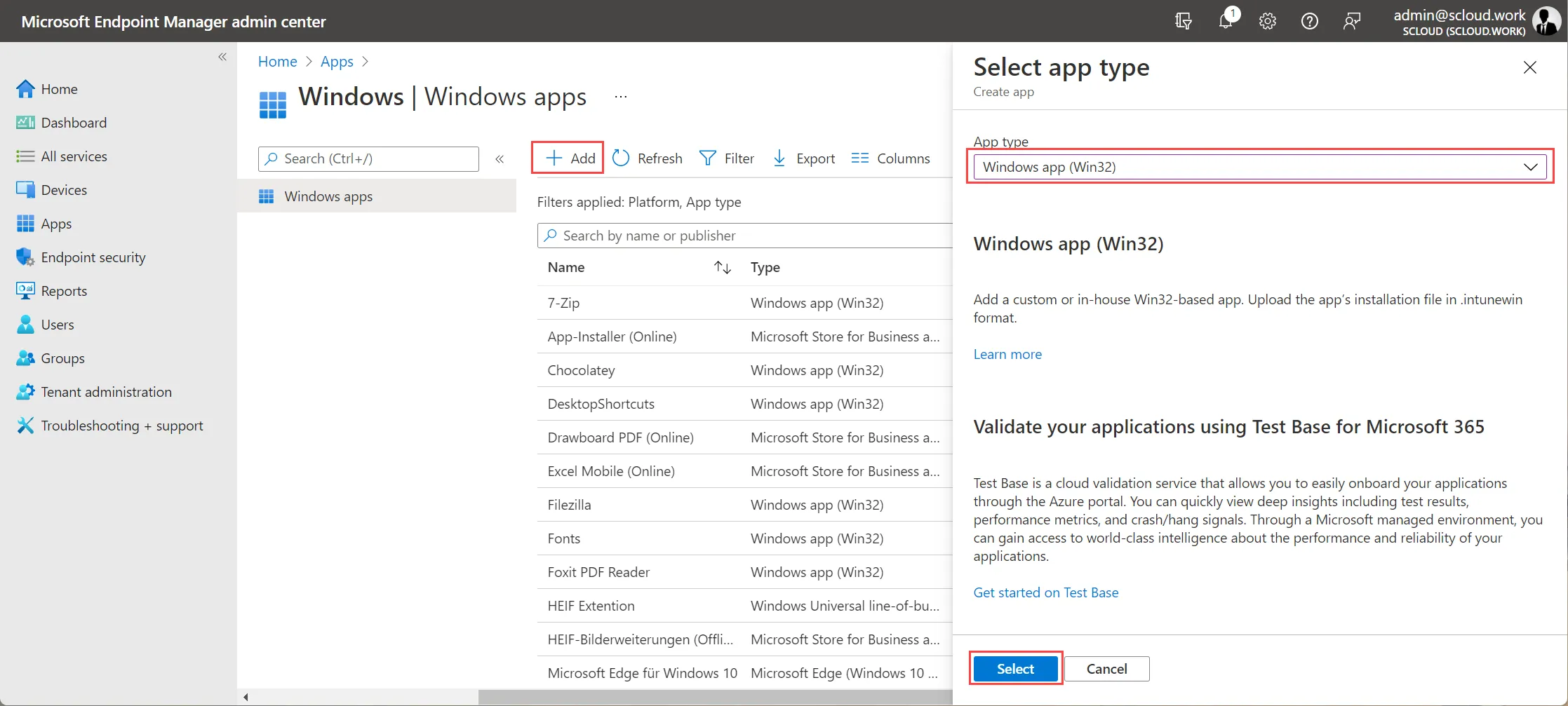Export the apps list
Viewport: 1568px width, 706px height.
(x=803, y=158)
